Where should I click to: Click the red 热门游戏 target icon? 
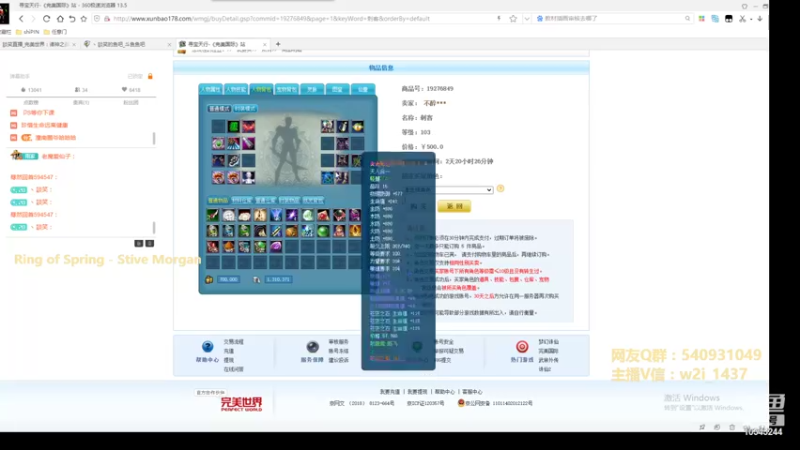click(x=522, y=347)
